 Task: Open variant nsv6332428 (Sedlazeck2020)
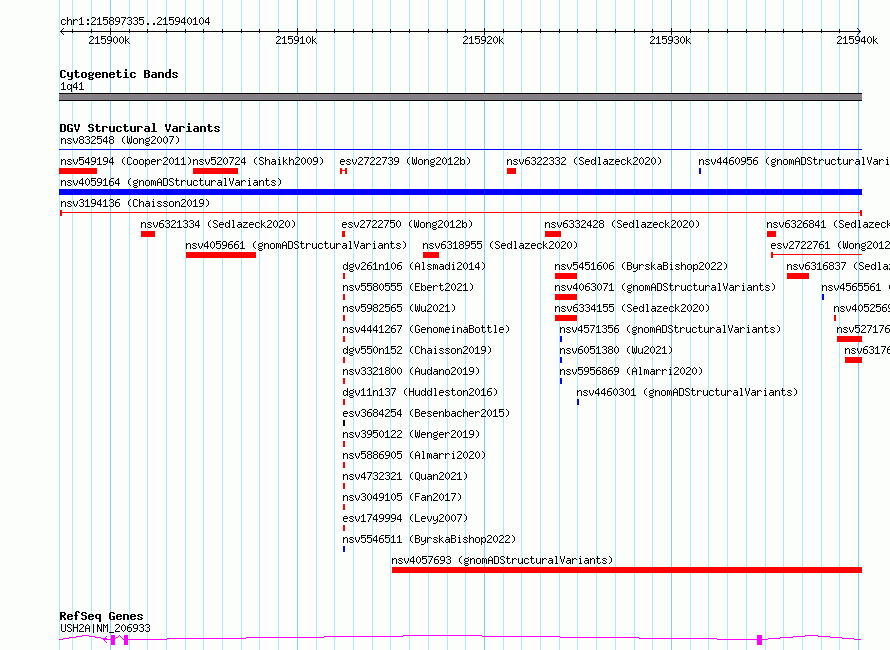pyautogui.click(x=622, y=224)
